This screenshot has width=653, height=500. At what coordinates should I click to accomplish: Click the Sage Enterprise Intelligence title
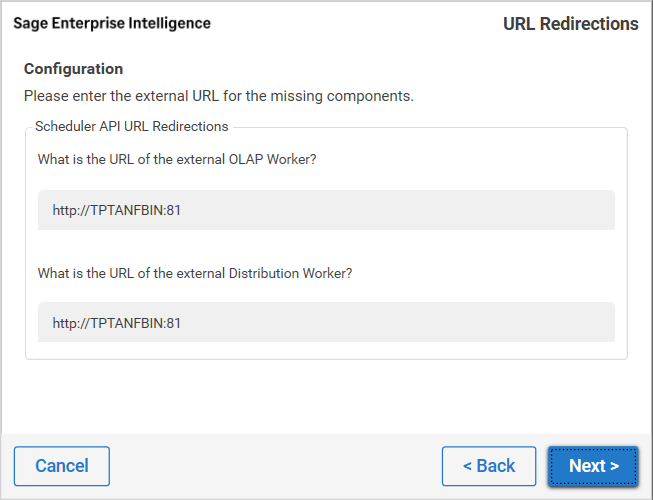[x=112, y=23]
